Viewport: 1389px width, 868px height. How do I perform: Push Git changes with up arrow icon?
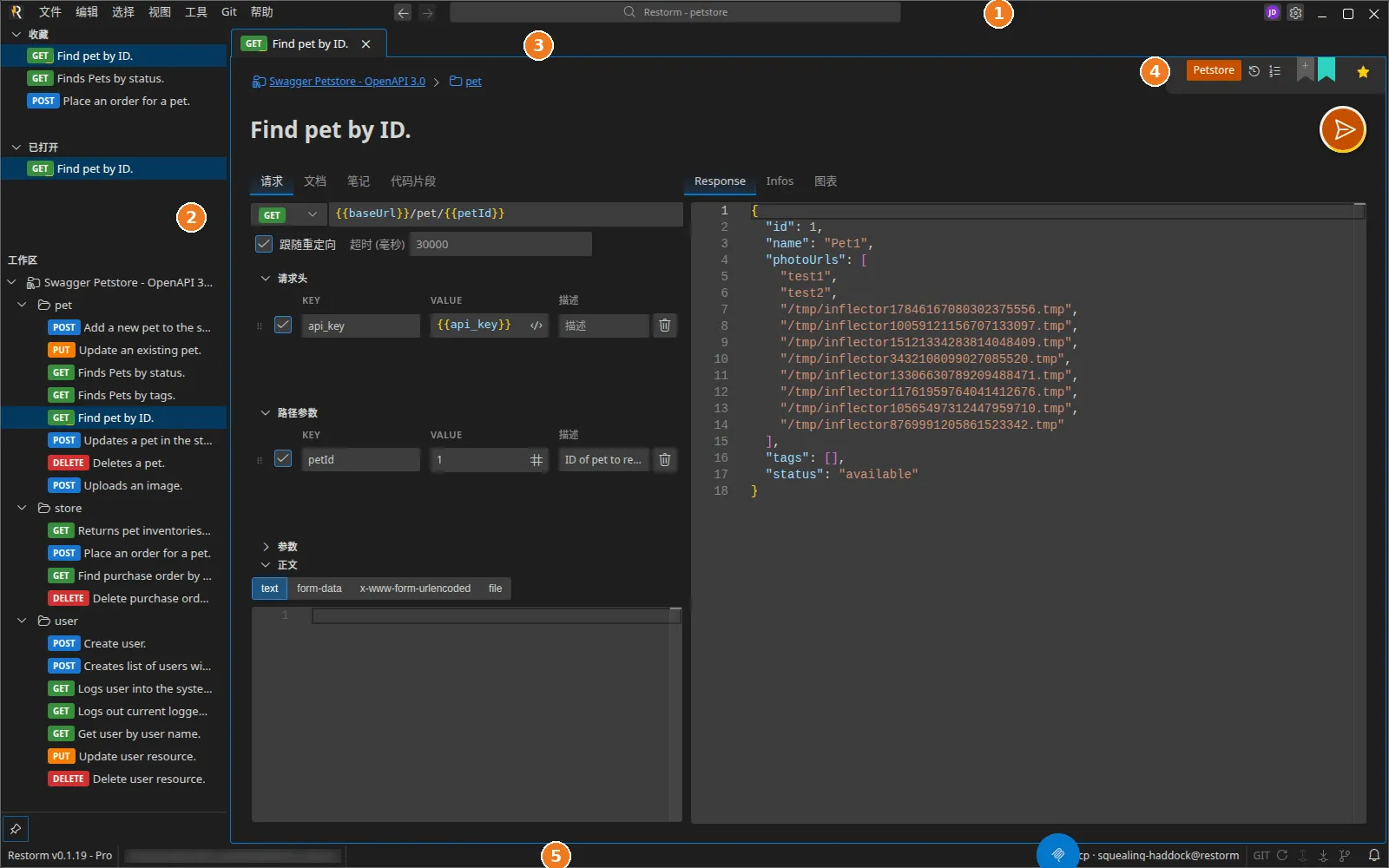[x=1302, y=855]
